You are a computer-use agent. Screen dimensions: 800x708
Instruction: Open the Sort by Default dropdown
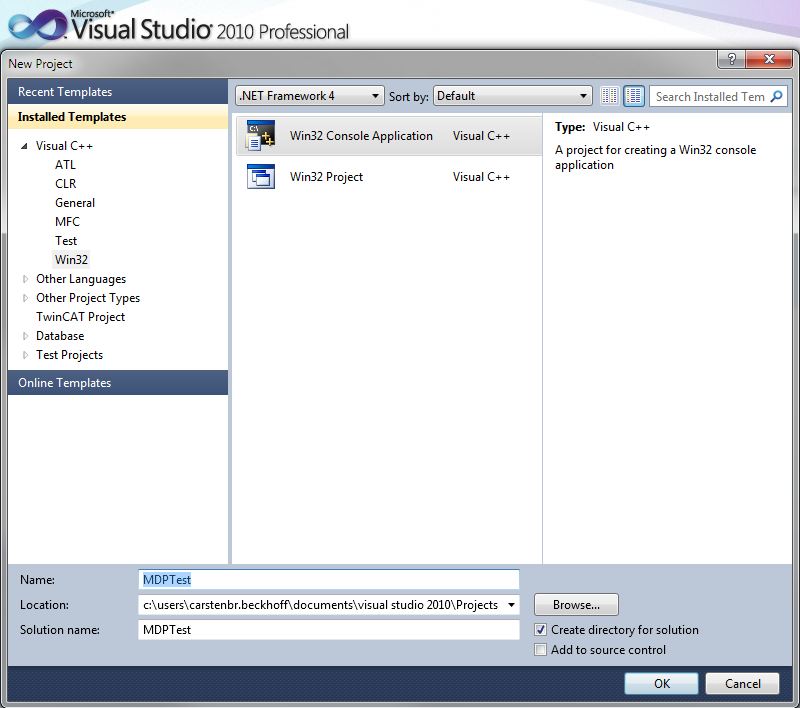512,96
